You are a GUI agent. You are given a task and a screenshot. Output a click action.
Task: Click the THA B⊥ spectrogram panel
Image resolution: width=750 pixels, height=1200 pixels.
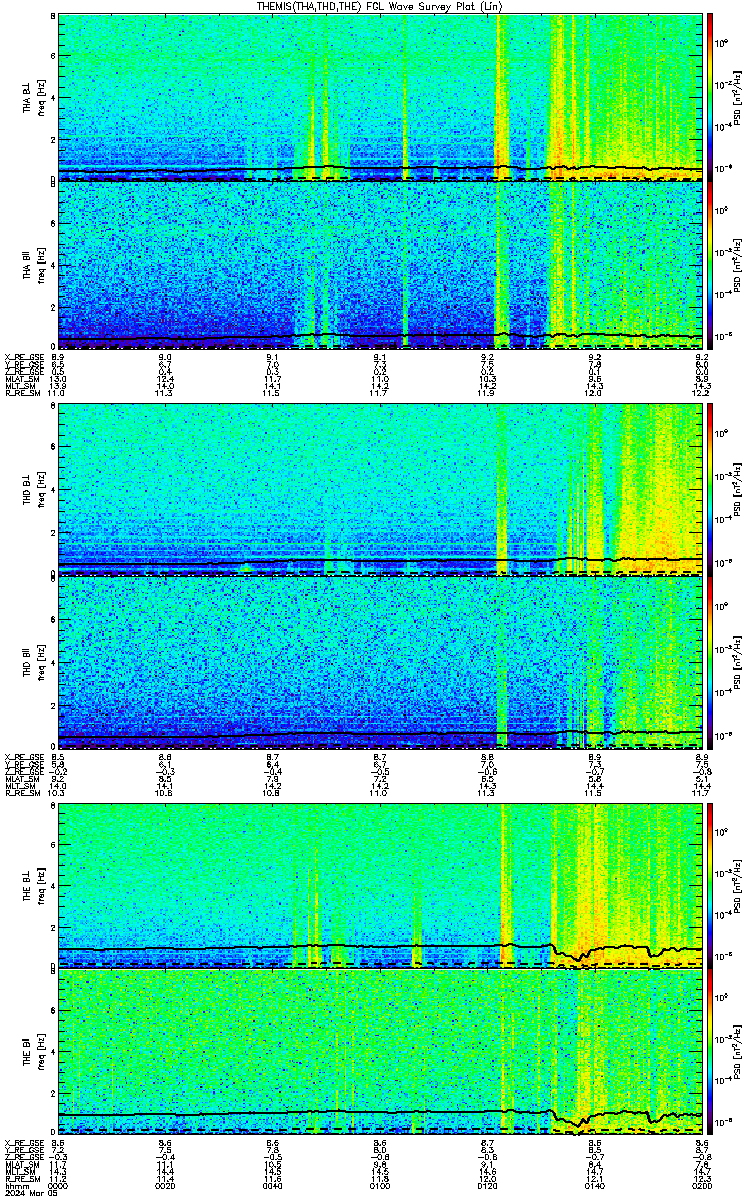point(380,97)
